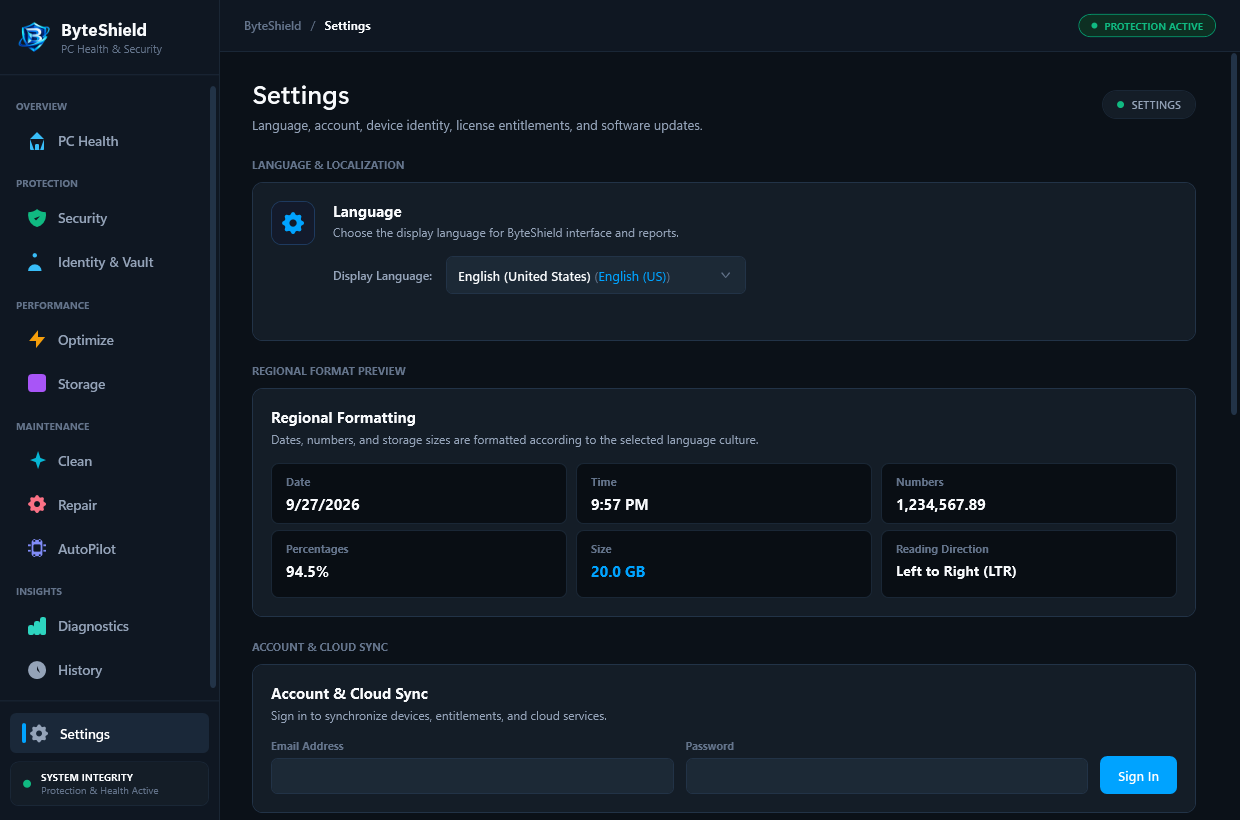Select Optimize in the sidebar
Screen dimensions: 1240x820
[x=109, y=340]
